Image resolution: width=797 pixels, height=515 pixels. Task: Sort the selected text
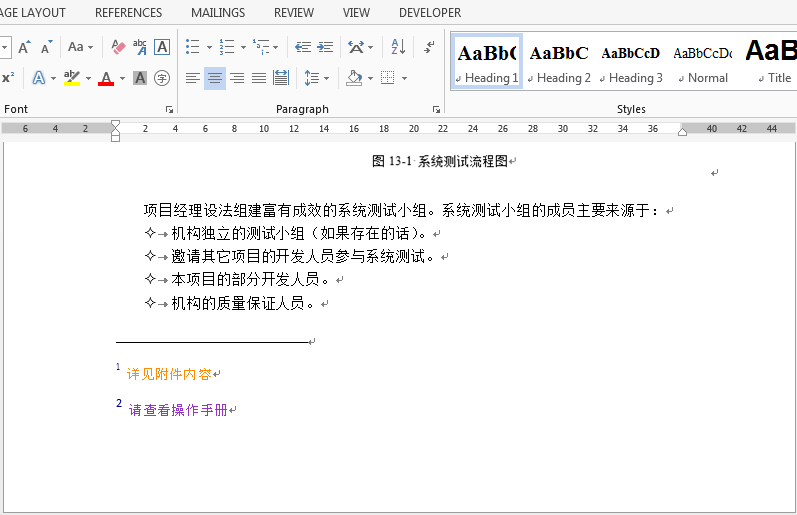click(398, 47)
